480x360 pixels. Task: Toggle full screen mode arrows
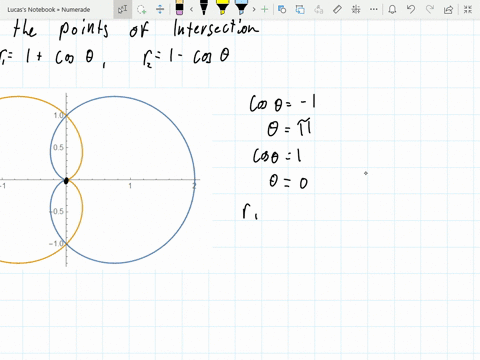(x=468, y=9)
